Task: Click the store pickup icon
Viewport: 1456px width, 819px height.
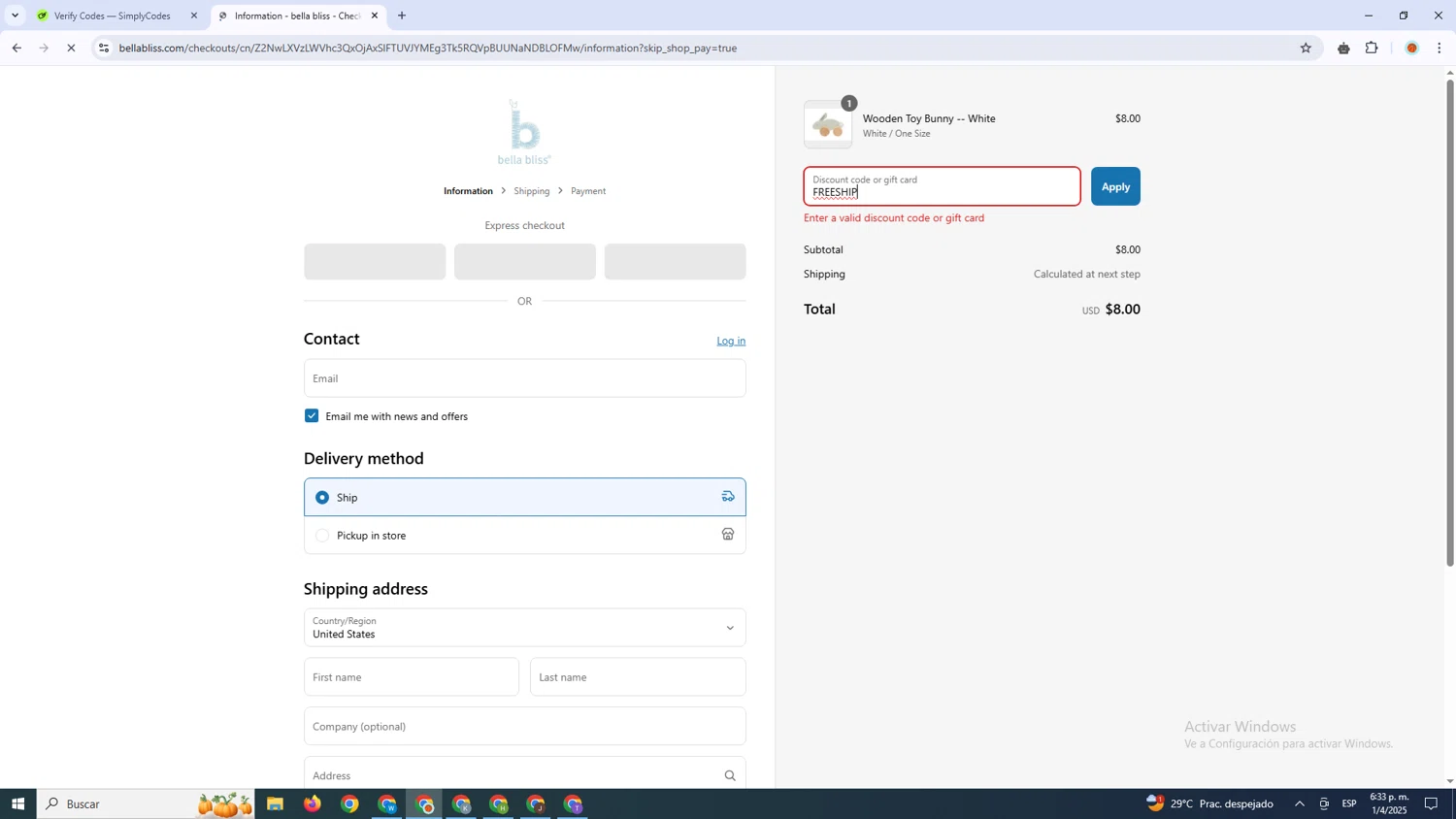Action: 728,535
